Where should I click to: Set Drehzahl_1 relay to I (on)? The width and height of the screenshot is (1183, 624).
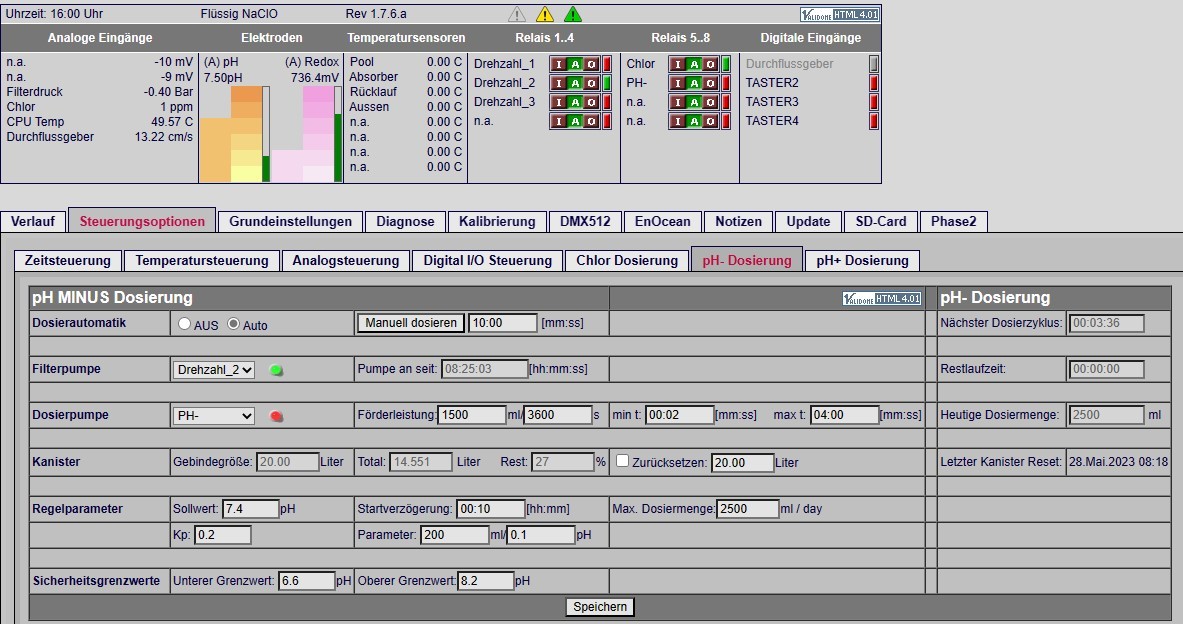[x=559, y=64]
